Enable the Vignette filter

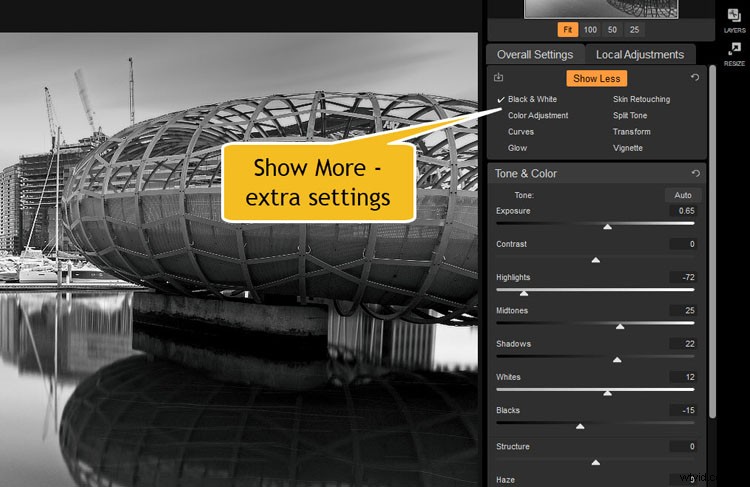(628, 148)
